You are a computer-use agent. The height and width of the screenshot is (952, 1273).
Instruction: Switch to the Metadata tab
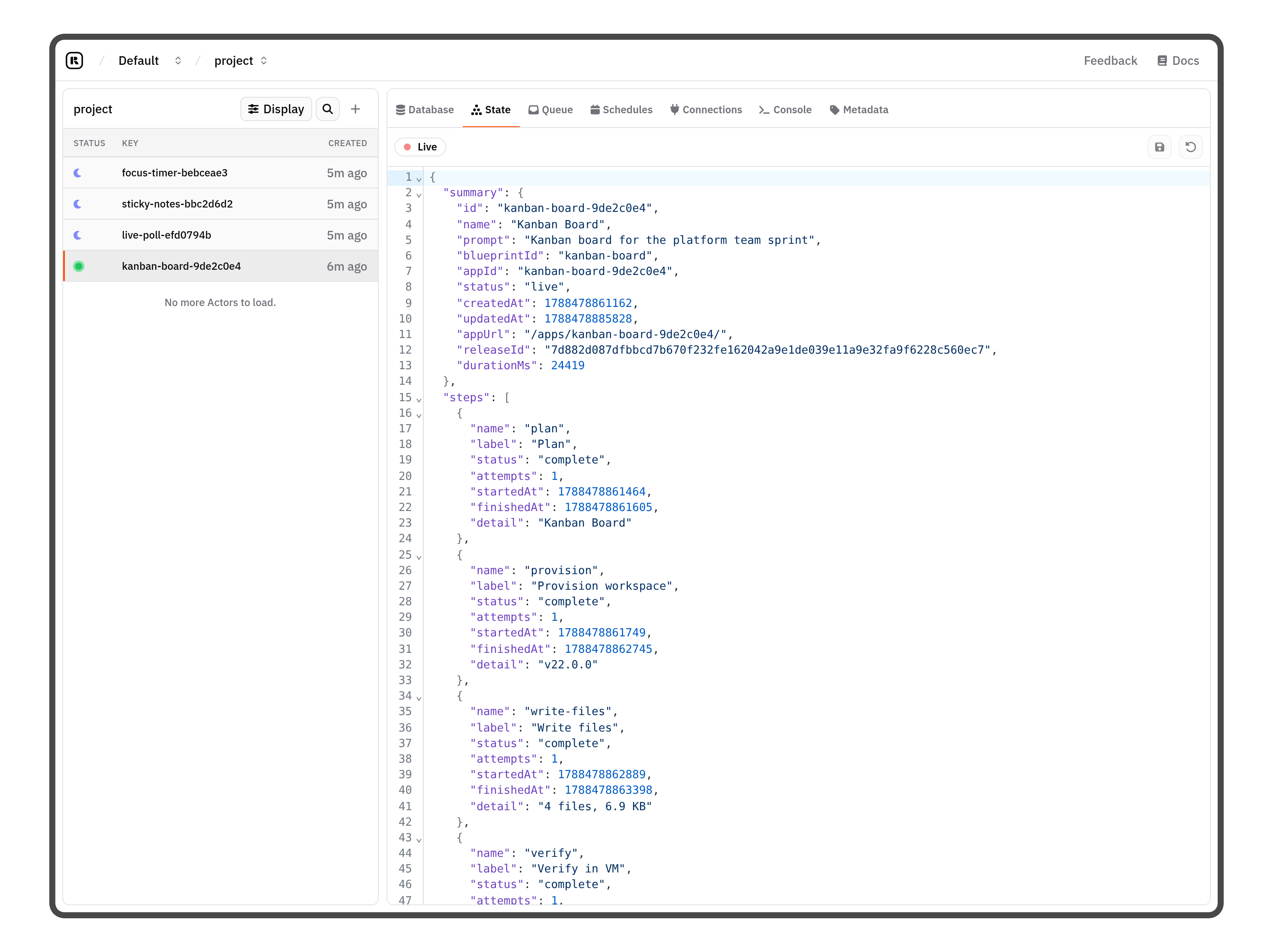tap(859, 109)
